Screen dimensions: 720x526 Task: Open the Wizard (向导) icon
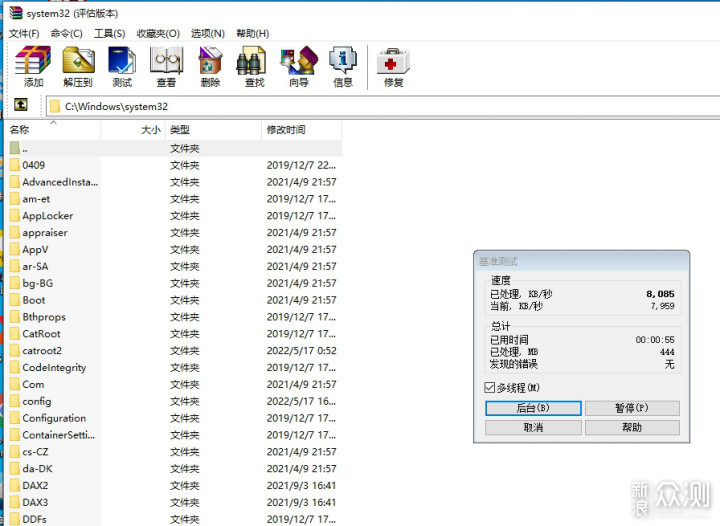click(x=299, y=60)
